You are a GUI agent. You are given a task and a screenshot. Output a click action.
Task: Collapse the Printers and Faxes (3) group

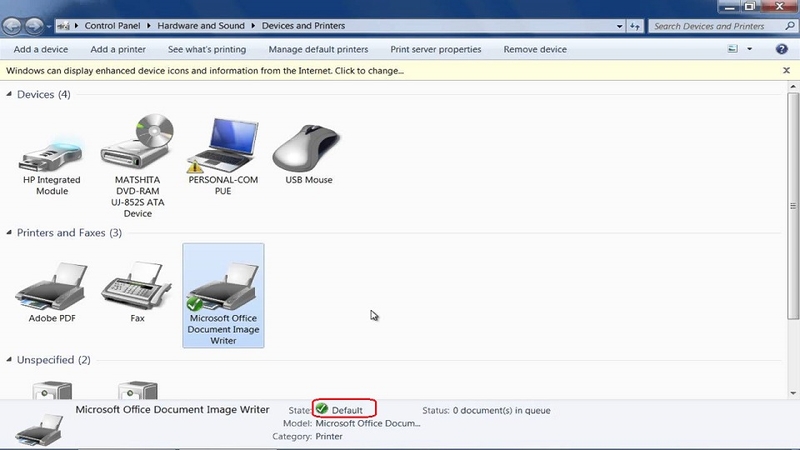(x=9, y=232)
